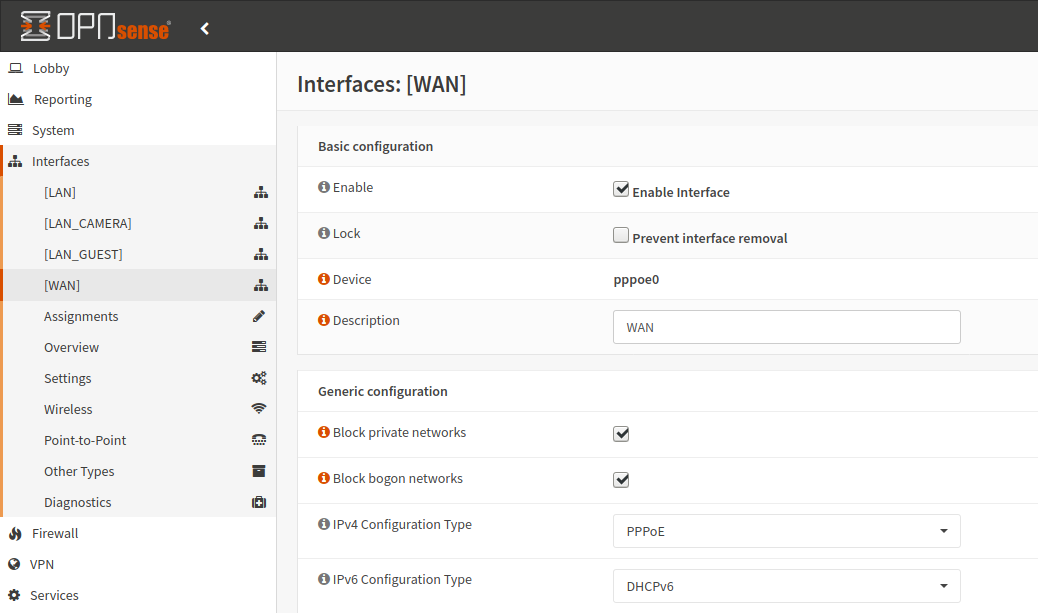Image resolution: width=1038 pixels, height=613 pixels.
Task: Click the Wireless wifi icon
Action: 259,409
